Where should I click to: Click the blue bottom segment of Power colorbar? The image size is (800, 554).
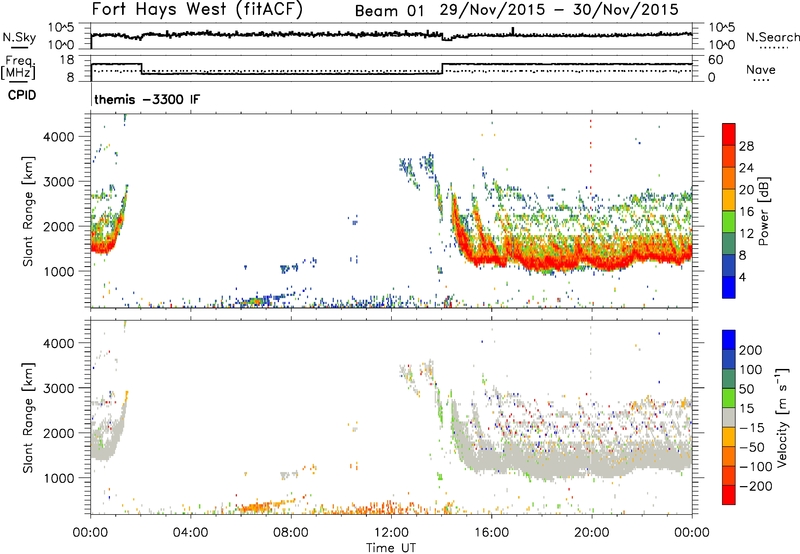(x=729, y=287)
